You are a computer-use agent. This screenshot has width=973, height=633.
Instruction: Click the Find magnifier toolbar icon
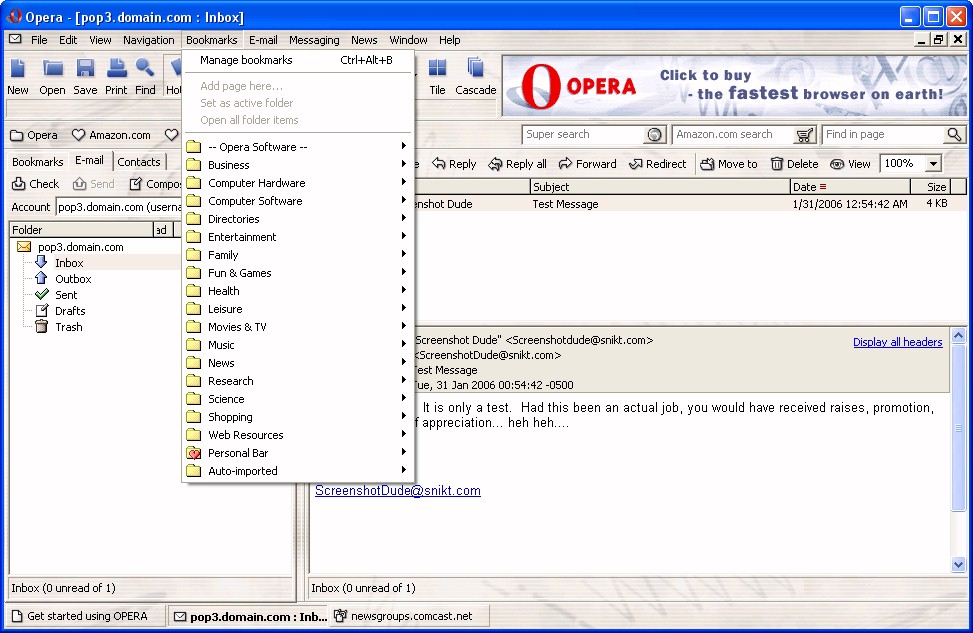(145, 68)
